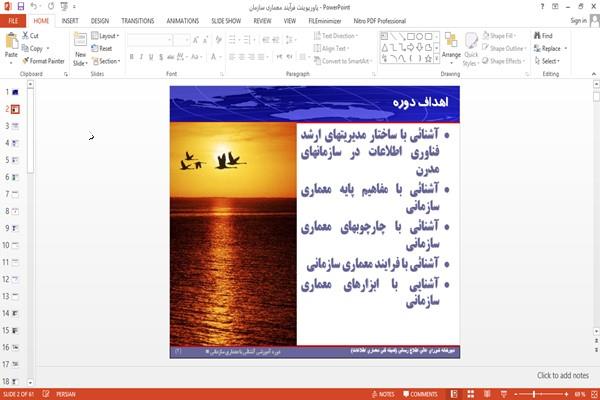600x400 pixels.
Task: Expand the Layout dropdown
Action: point(105,36)
